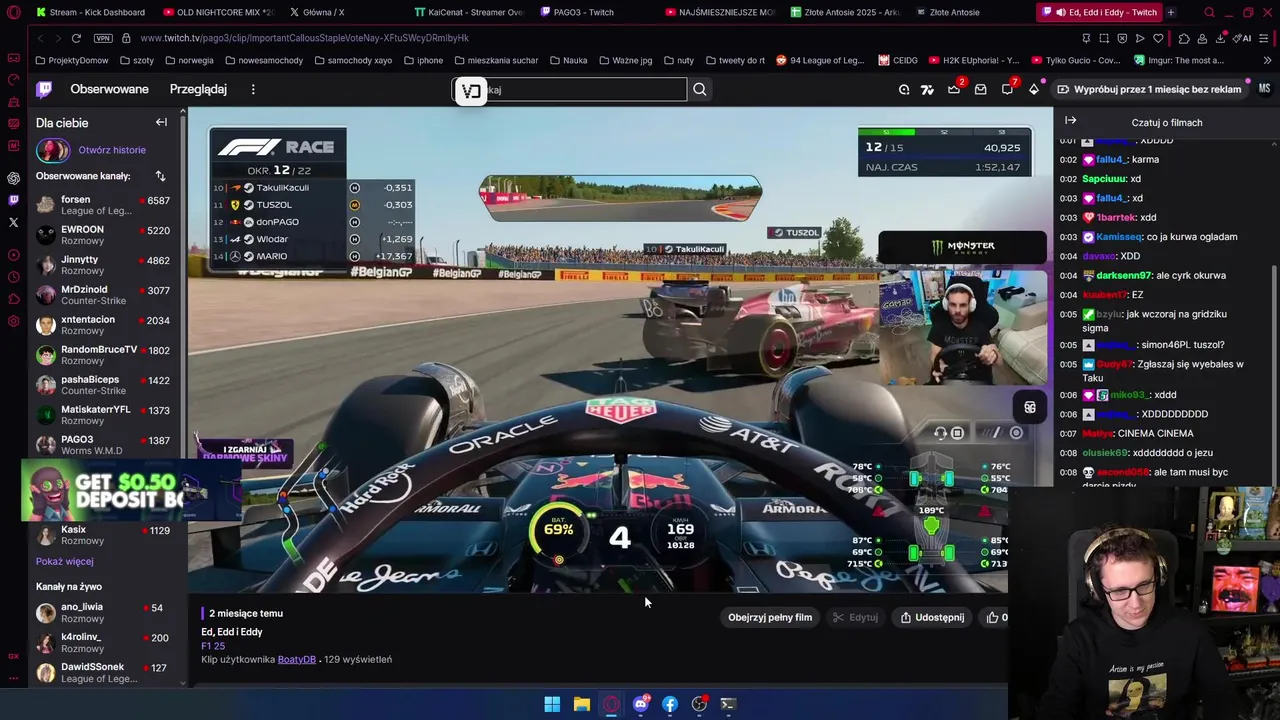Open new browser tab with plus
The width and height of the screenshot is (1280, 720).
1171,12
